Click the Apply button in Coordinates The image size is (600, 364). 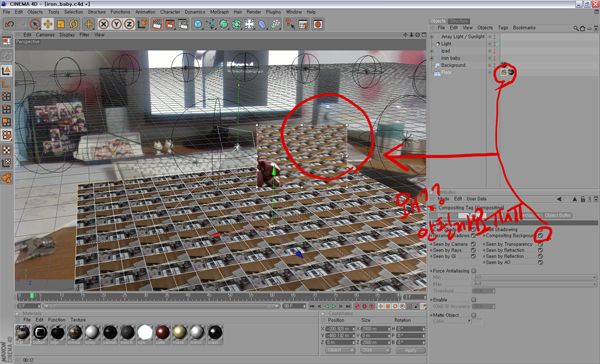[x=410, y=350]
